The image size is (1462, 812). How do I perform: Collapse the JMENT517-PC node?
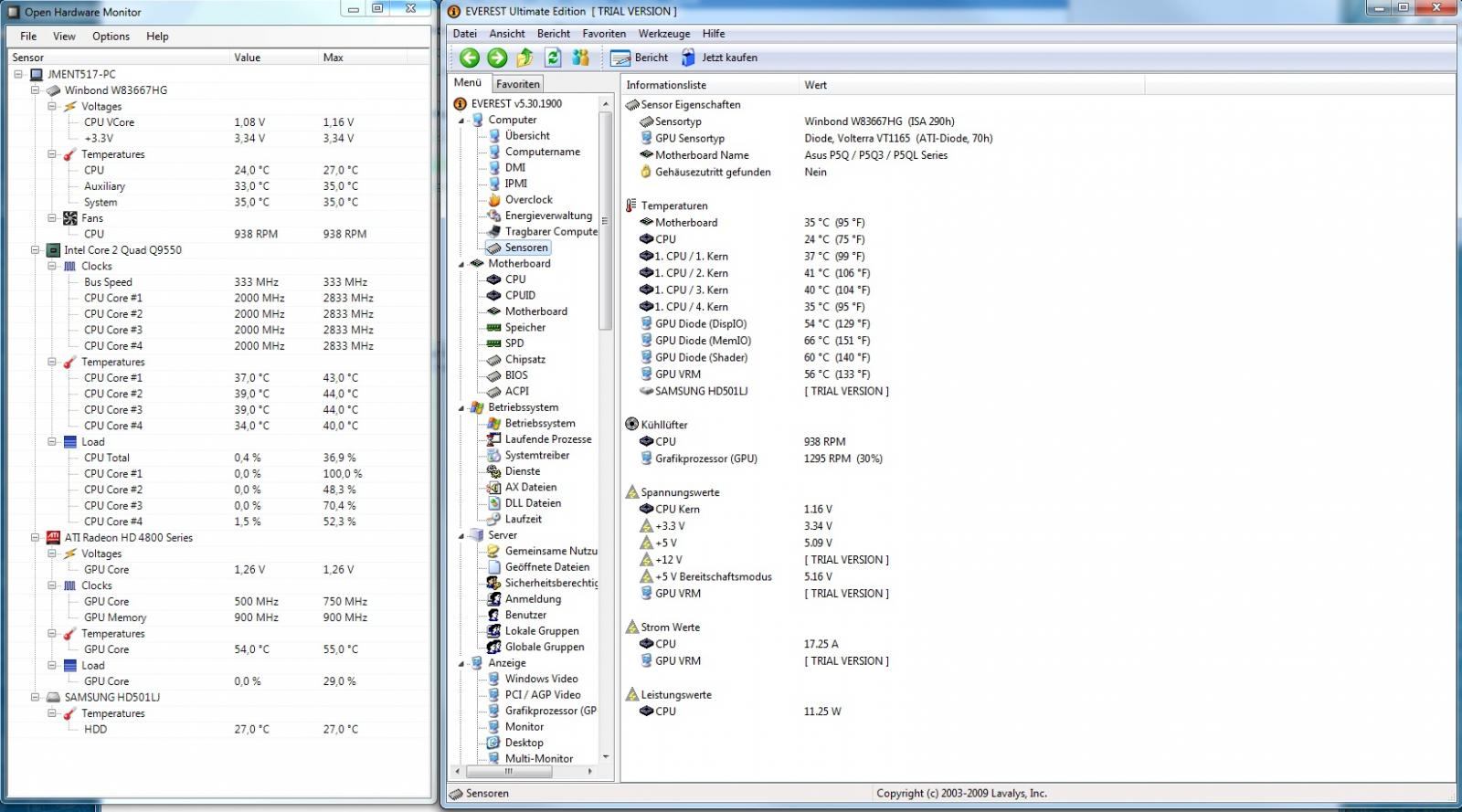[x=19, y=75]
